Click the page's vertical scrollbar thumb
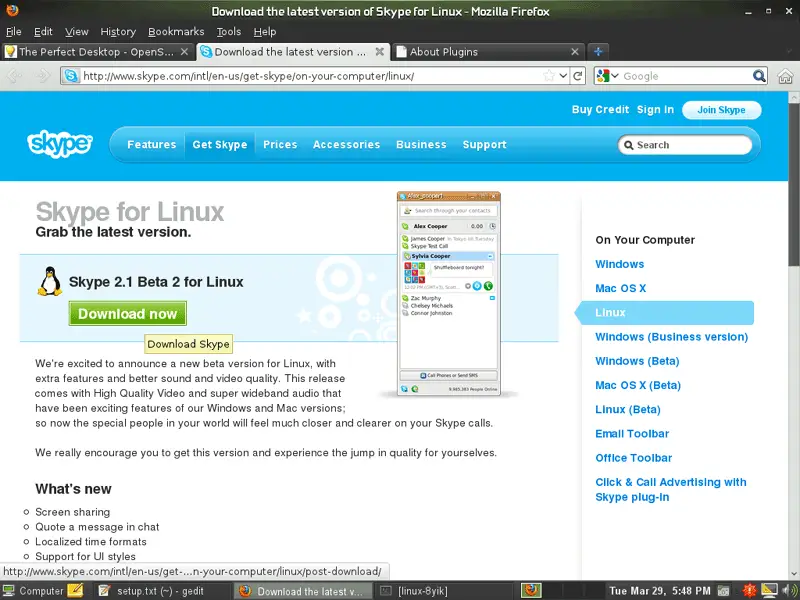 pyautogui.click(x=794, y=184)
